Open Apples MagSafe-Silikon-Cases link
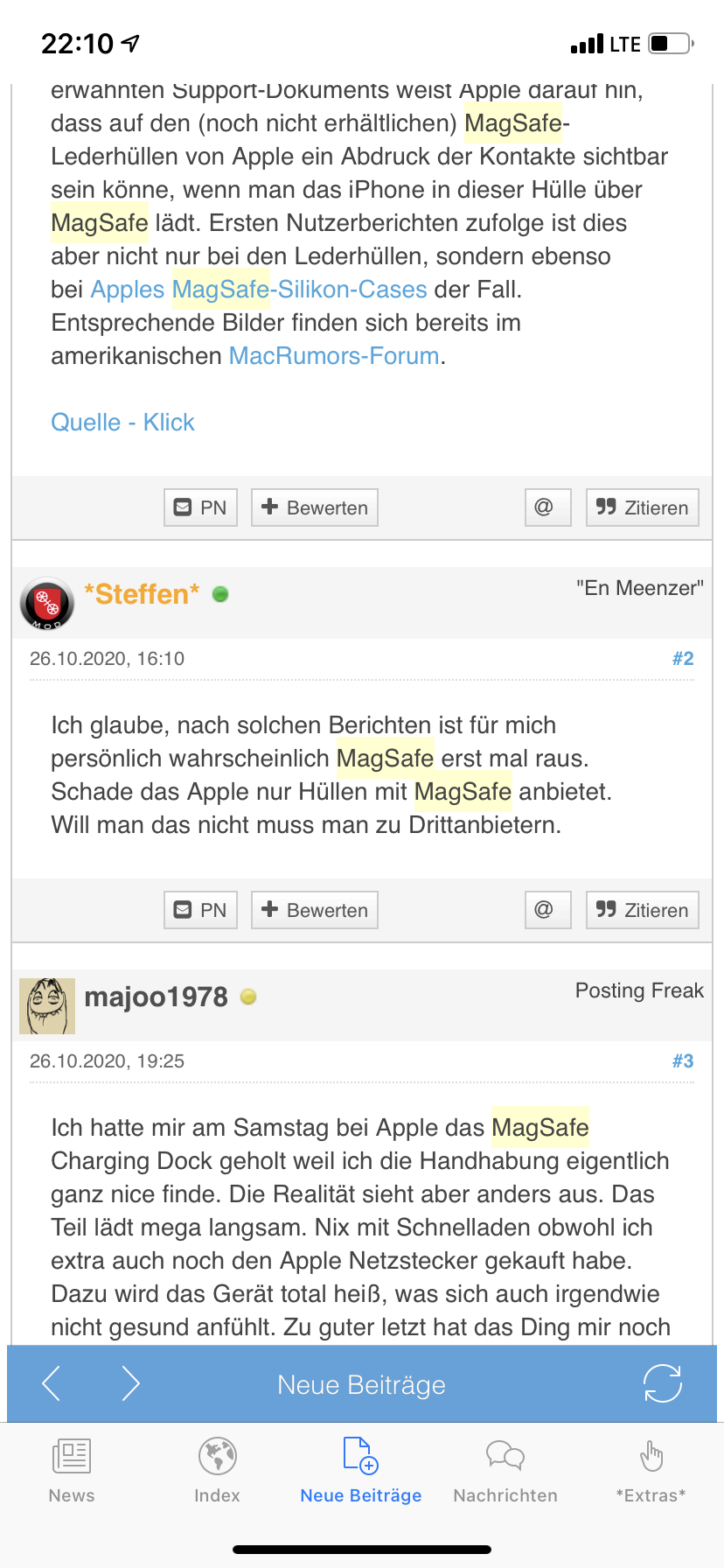The height and width of the screenshot is (1568, 724). click(x=259, y=290)
